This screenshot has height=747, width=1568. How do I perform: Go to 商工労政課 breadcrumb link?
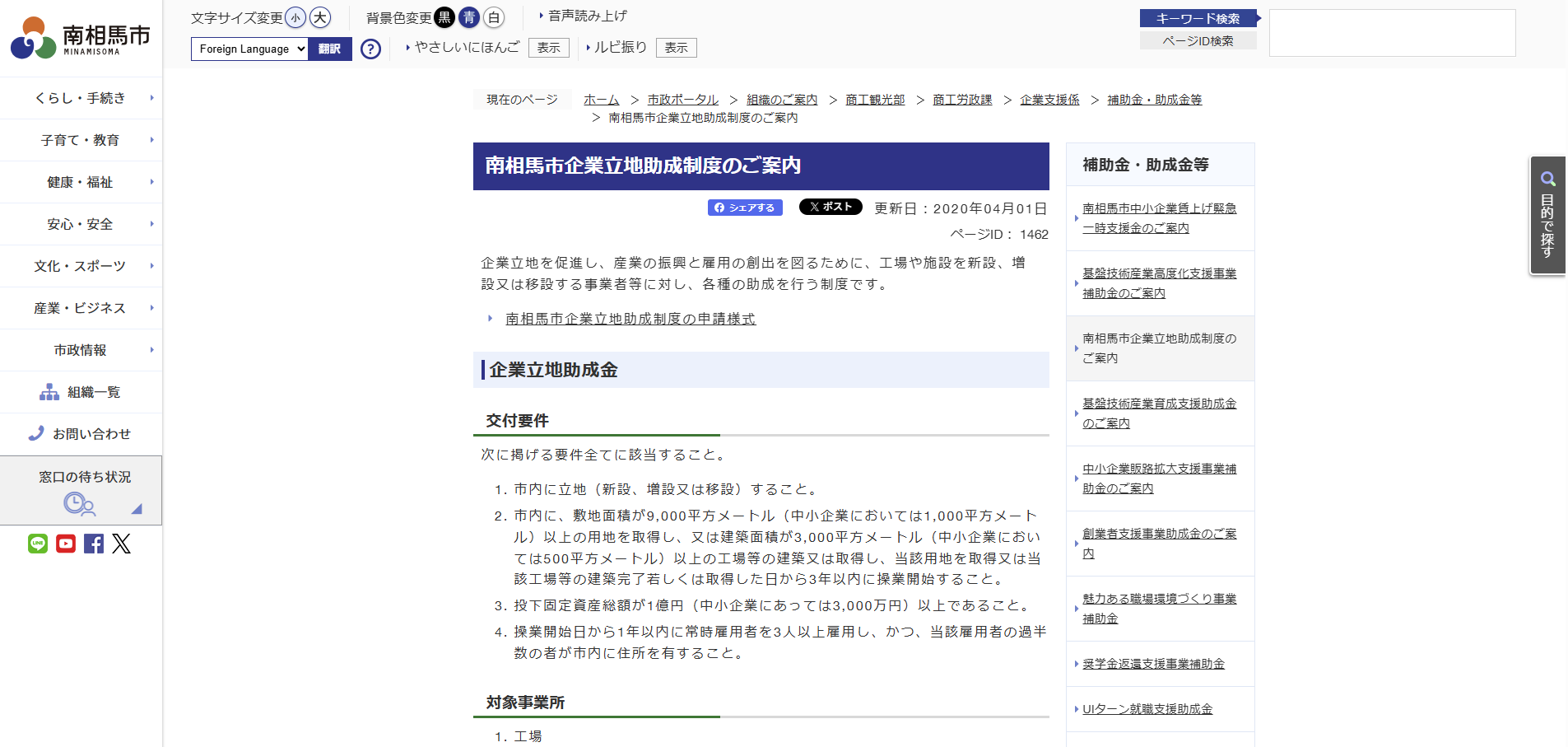(x=962, y=100)
